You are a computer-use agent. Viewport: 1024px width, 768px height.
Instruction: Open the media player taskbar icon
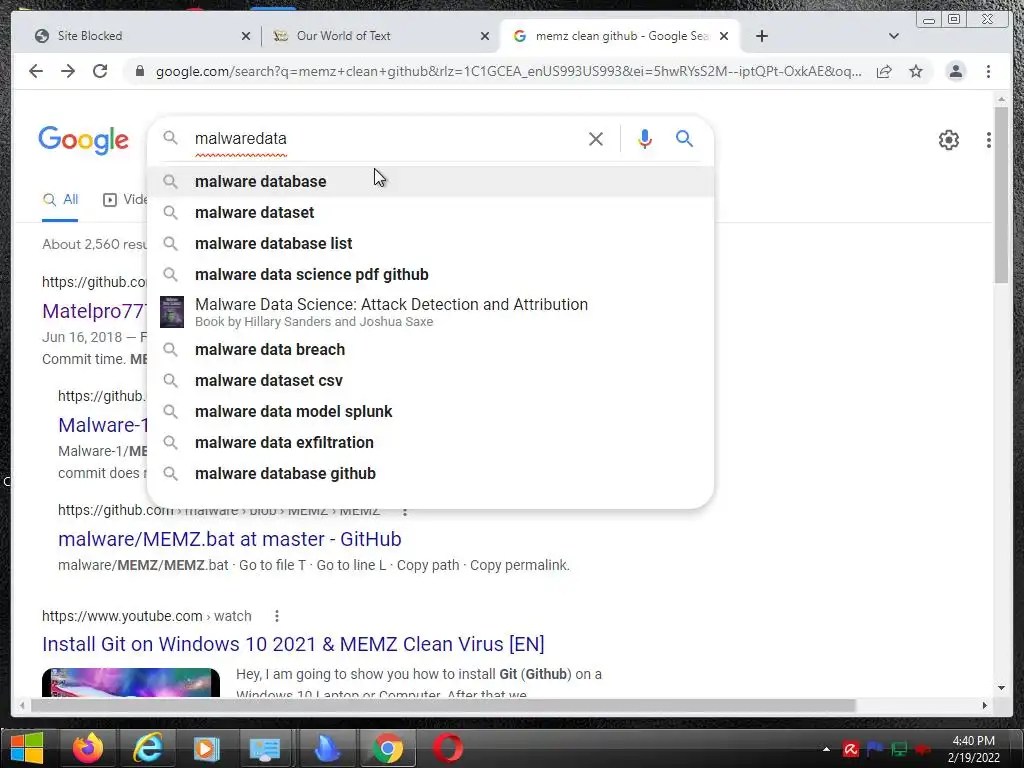pyautogui.click(x=206, y=748)
